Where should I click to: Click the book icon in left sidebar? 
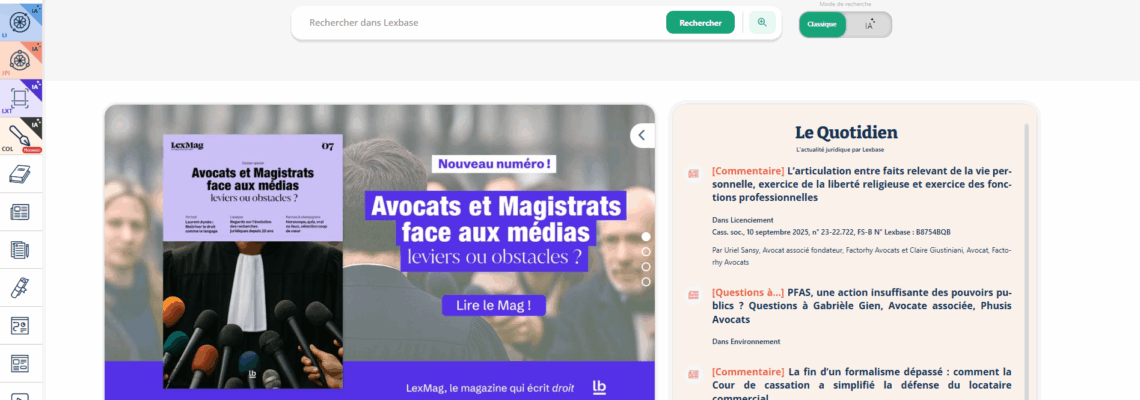point(20,174)
